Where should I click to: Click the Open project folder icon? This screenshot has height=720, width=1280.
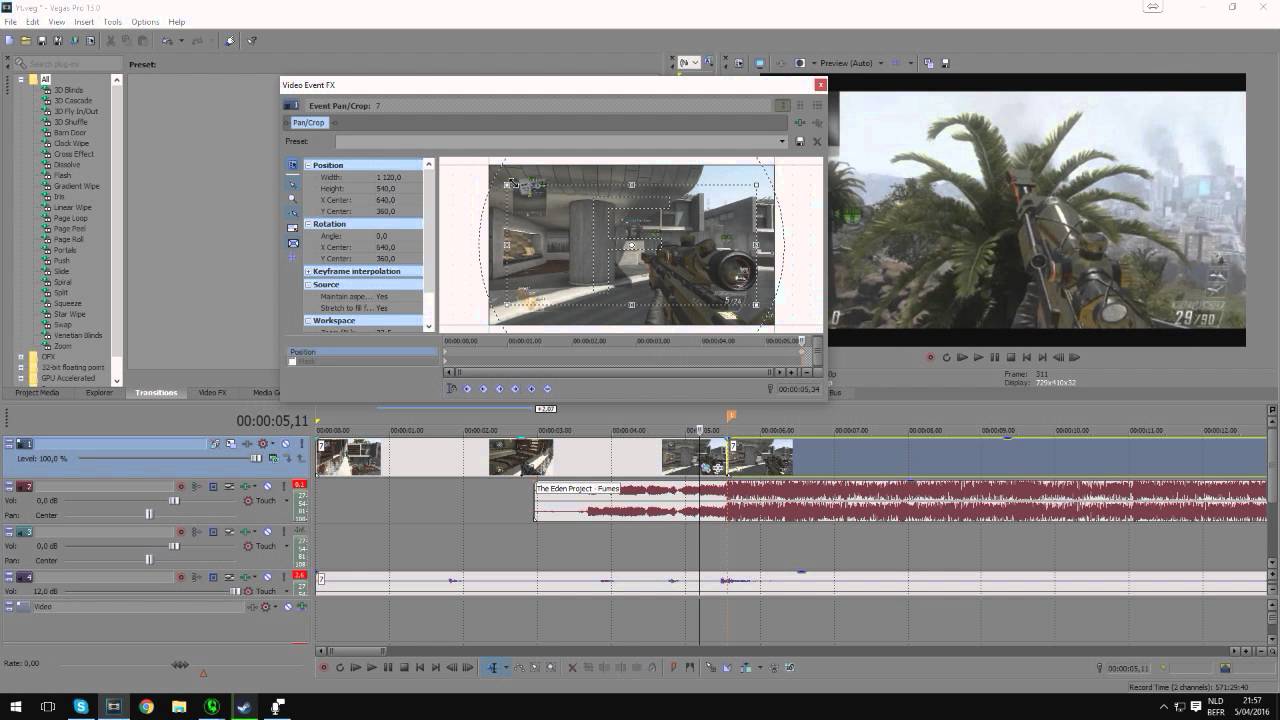click(x=25, y=41)
